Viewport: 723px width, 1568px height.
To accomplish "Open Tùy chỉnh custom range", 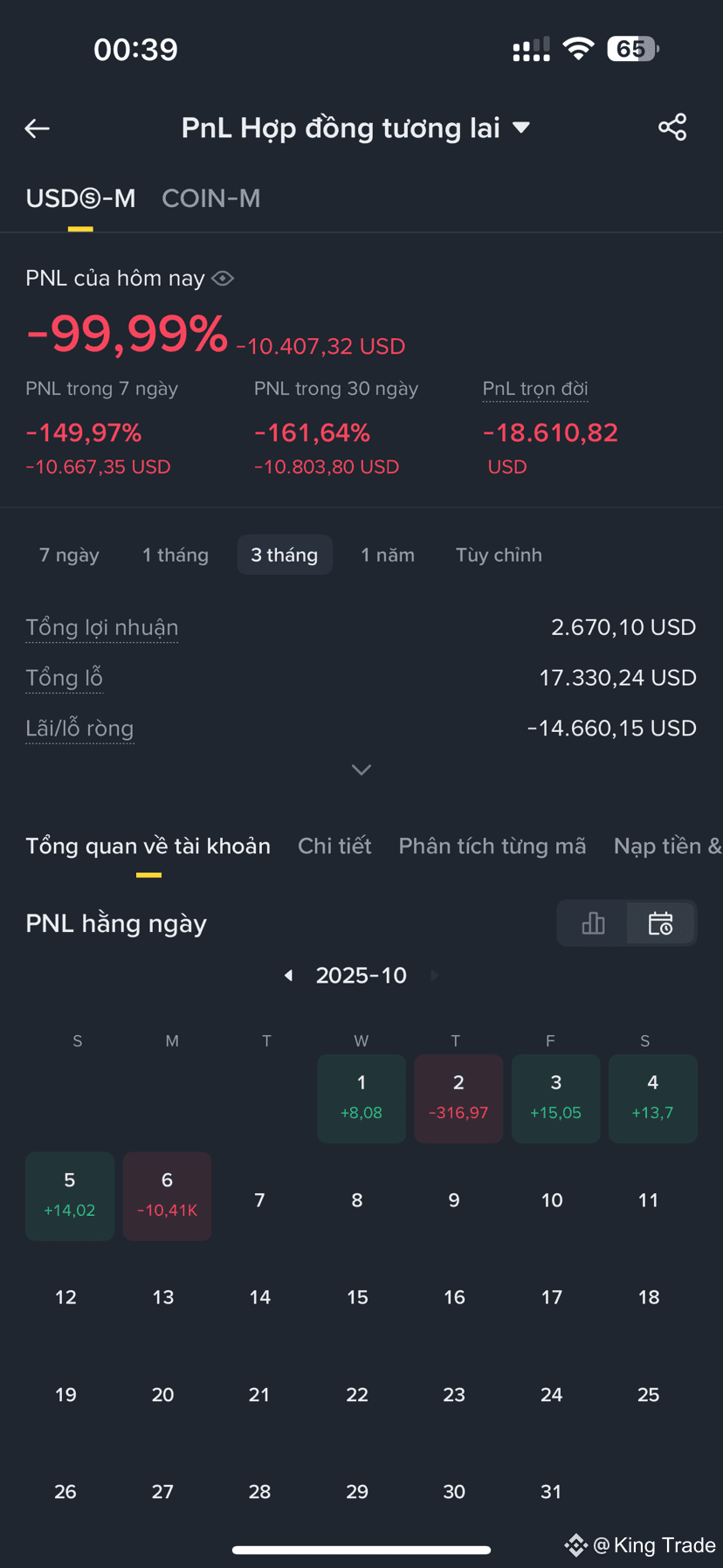I will click(499, 555).
